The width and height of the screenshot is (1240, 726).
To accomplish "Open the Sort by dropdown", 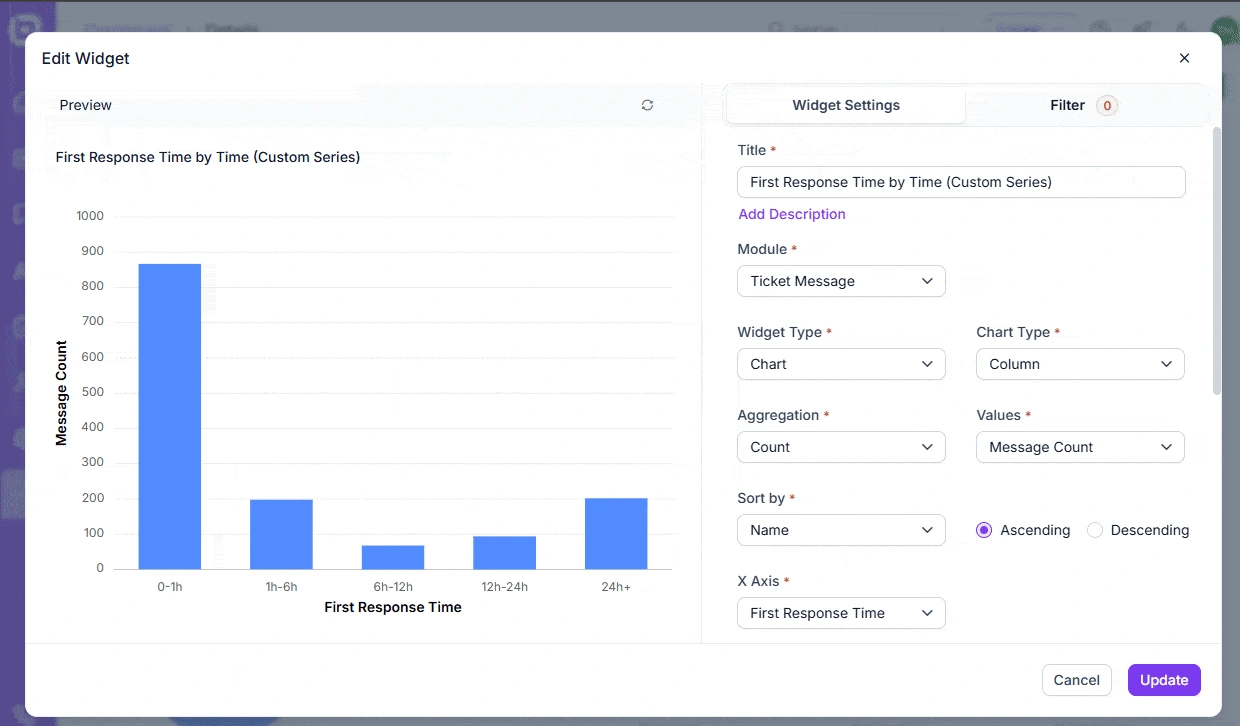I will pyautogui.click(x=841, y=530).
